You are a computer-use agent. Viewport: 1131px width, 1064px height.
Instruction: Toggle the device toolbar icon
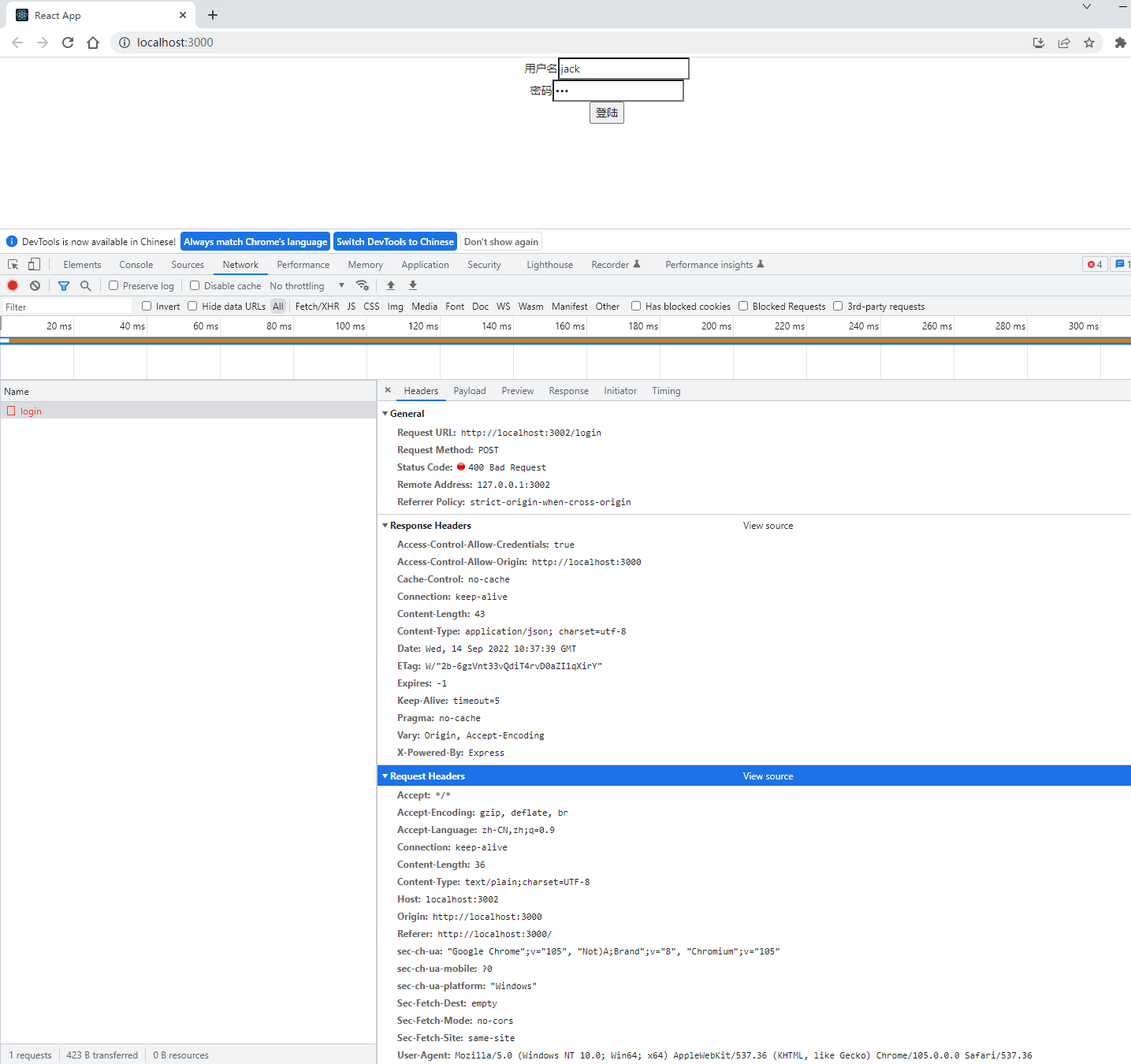point(34,265)
